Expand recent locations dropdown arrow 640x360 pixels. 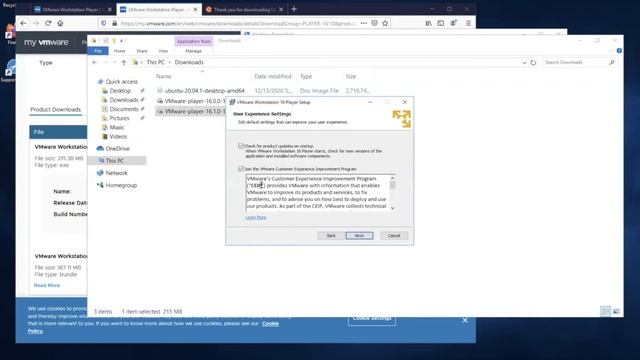click(115, 62)
